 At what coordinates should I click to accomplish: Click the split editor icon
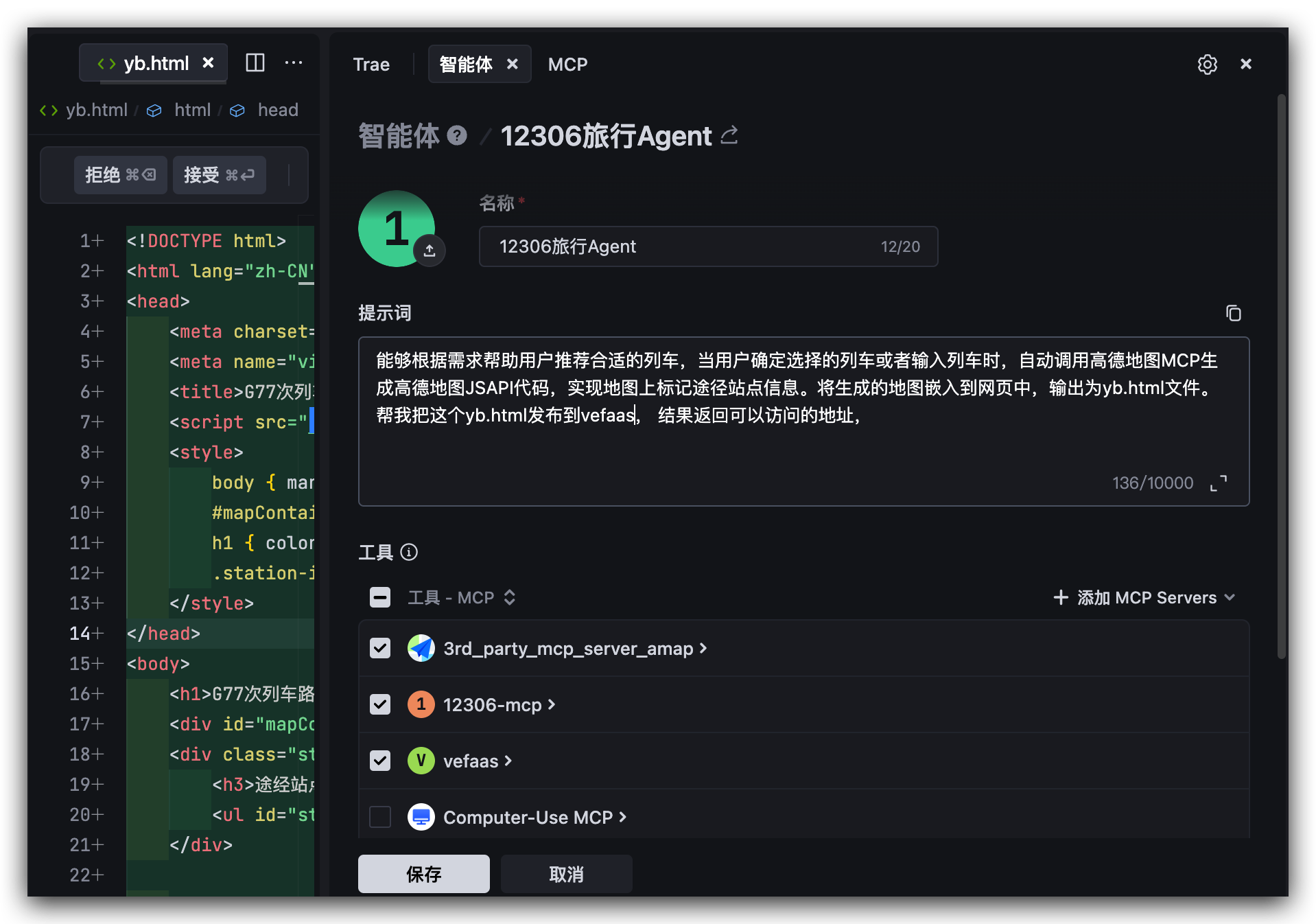pyautogui.click(x=255, y=63)
